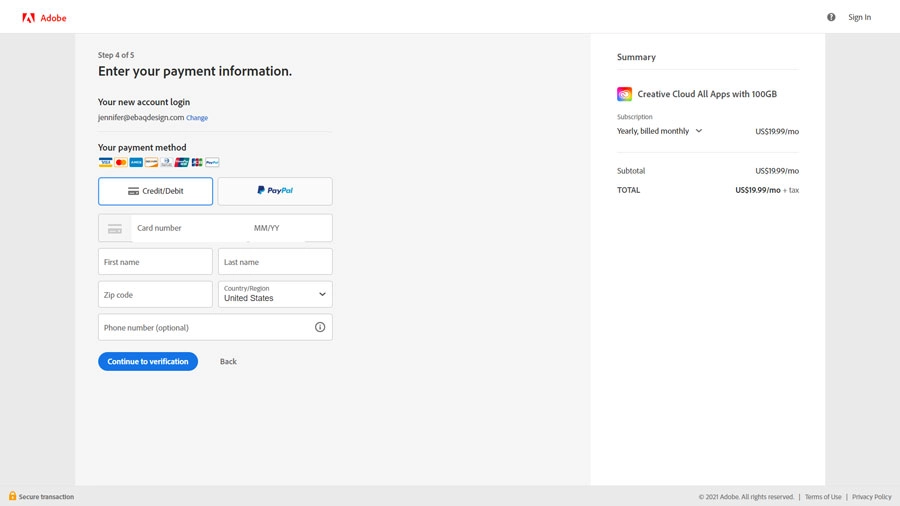
Task: Expand Yearly, billed monthly subscription dropdown
Action: tap(660, 131)
